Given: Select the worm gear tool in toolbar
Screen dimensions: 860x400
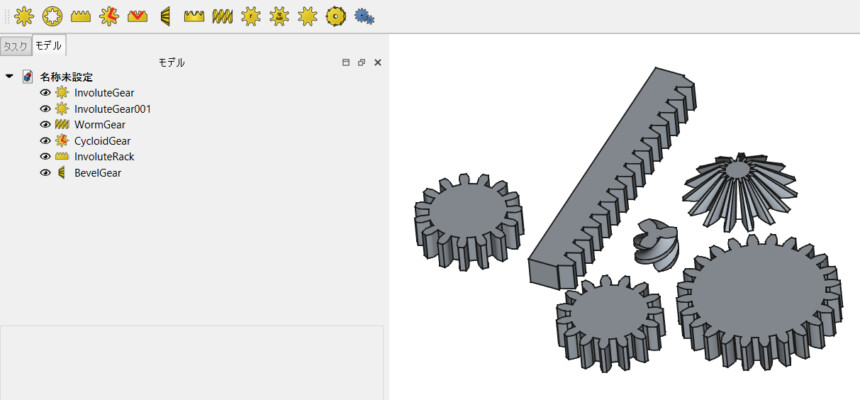Looking at the screenshot, I should 222,16.
